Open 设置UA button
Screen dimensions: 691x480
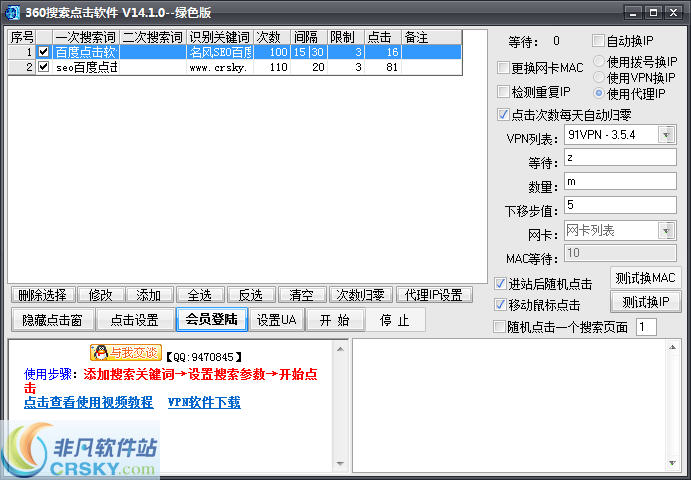point(277,320)
